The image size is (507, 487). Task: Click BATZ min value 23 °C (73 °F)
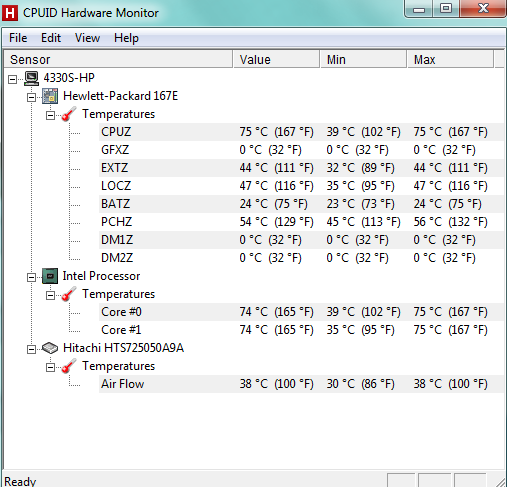click(361, 204)
